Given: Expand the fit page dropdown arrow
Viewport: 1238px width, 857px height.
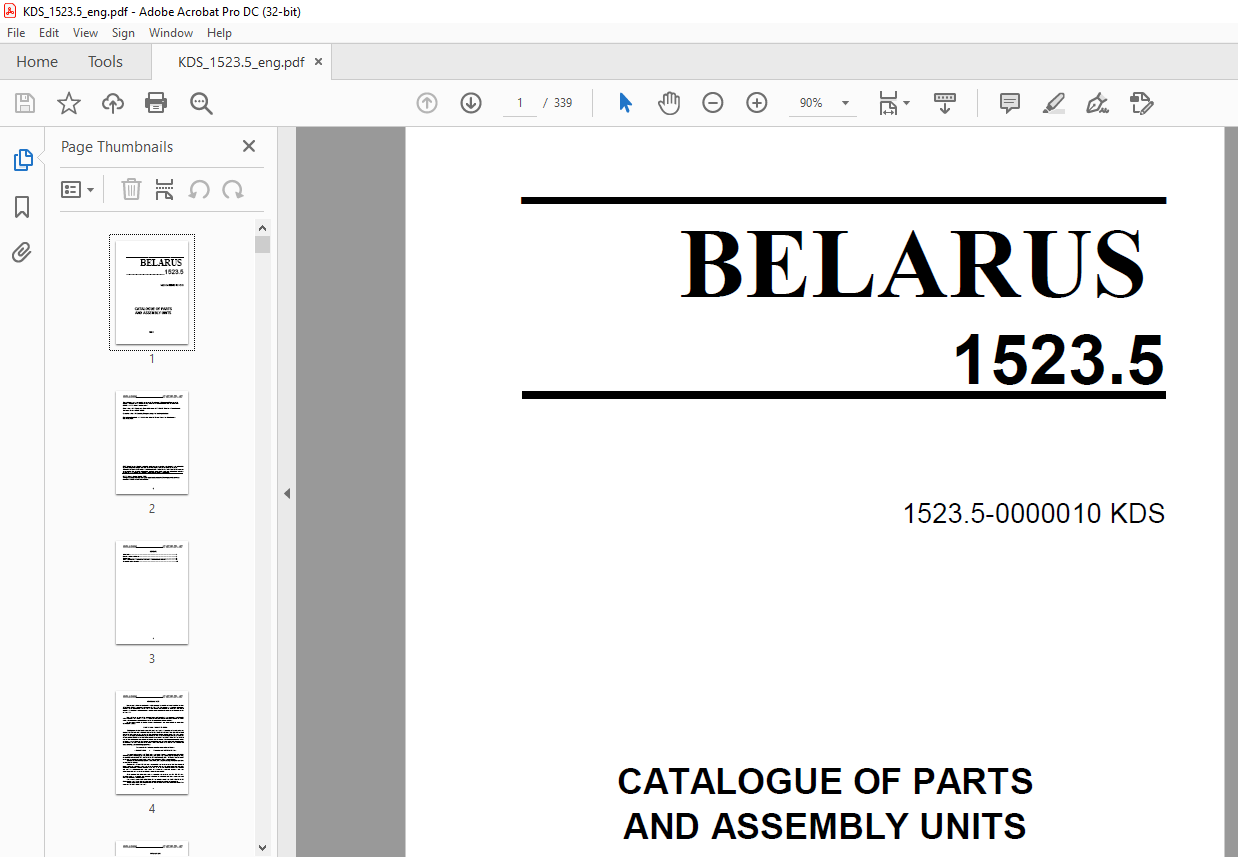Looking at the screenshot, I should (x=906, y=103).
